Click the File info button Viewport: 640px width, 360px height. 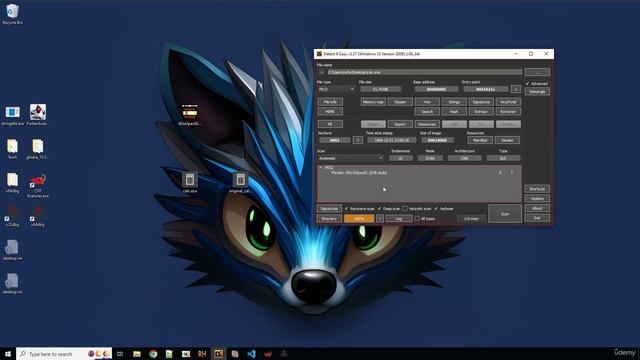[x=330, y=102]
